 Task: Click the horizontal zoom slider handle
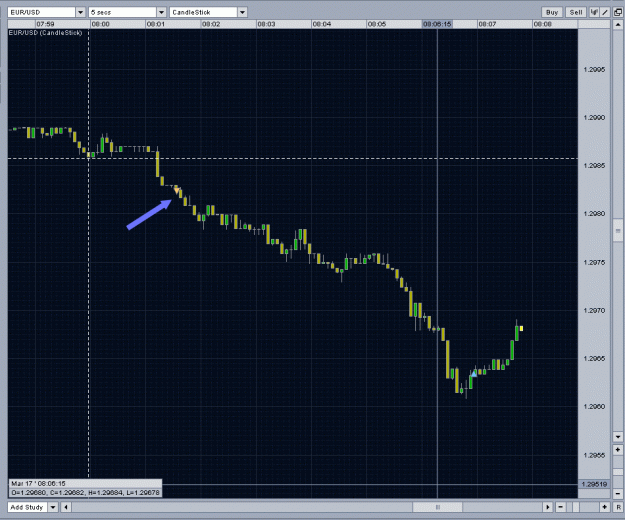(x=576, y=507)
